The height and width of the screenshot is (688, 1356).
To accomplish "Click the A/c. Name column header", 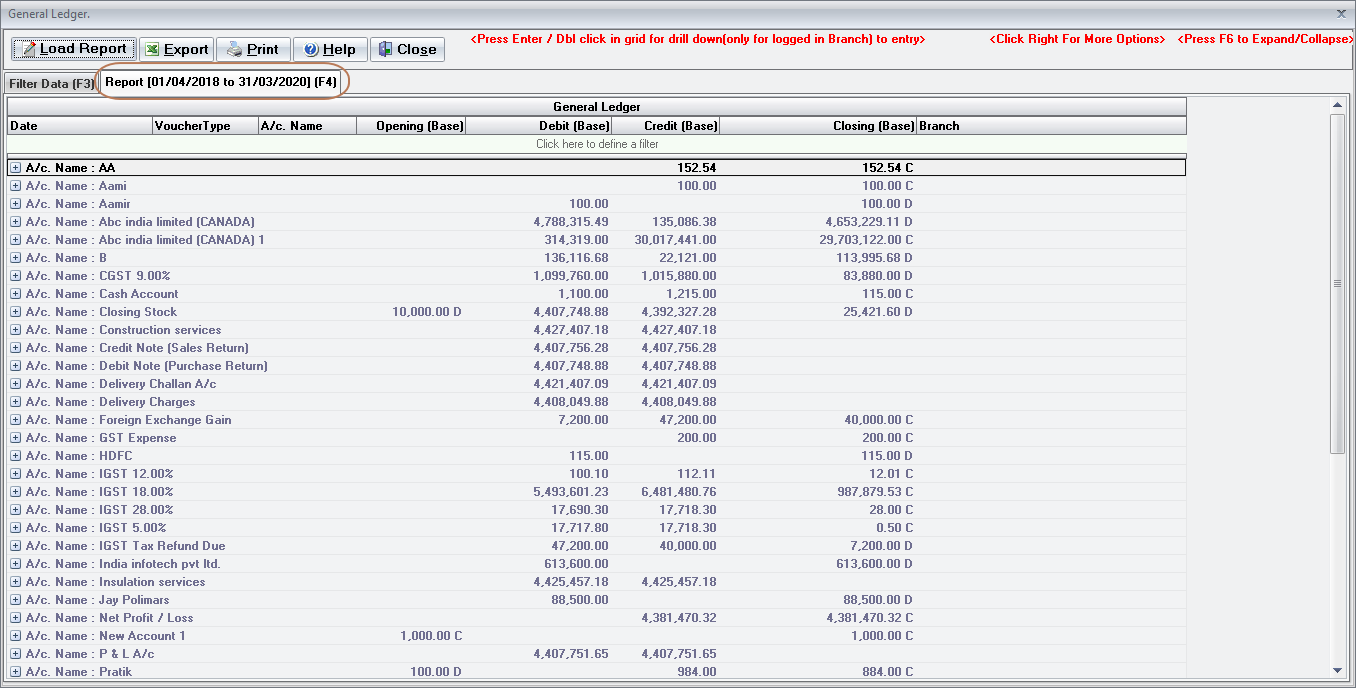I will click(x=306, y=126).
